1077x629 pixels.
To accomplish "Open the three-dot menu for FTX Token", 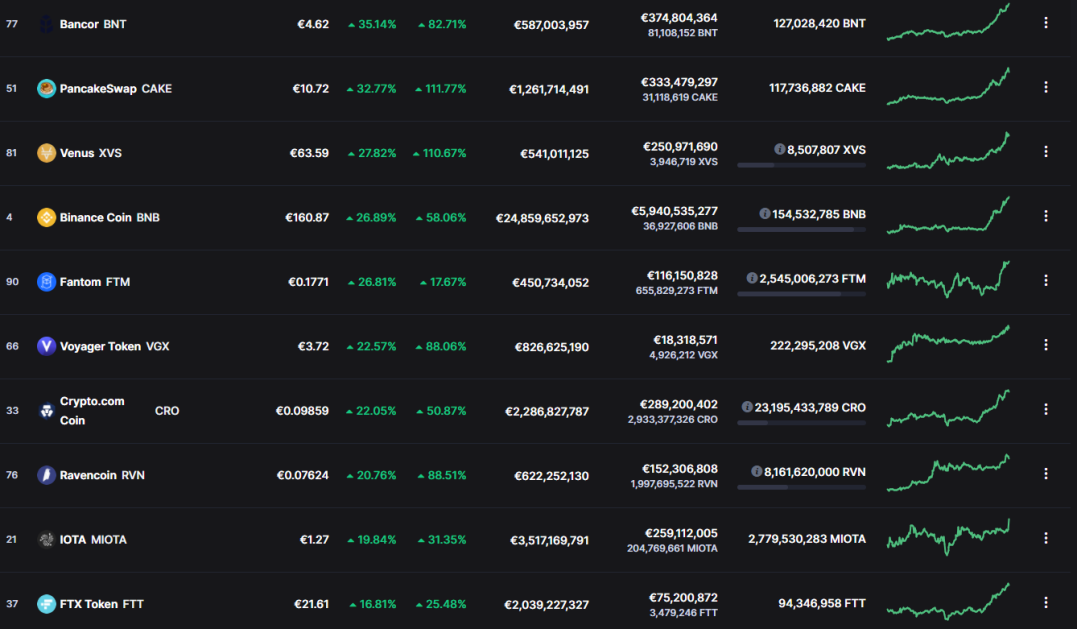I will tap(1045, 603).
